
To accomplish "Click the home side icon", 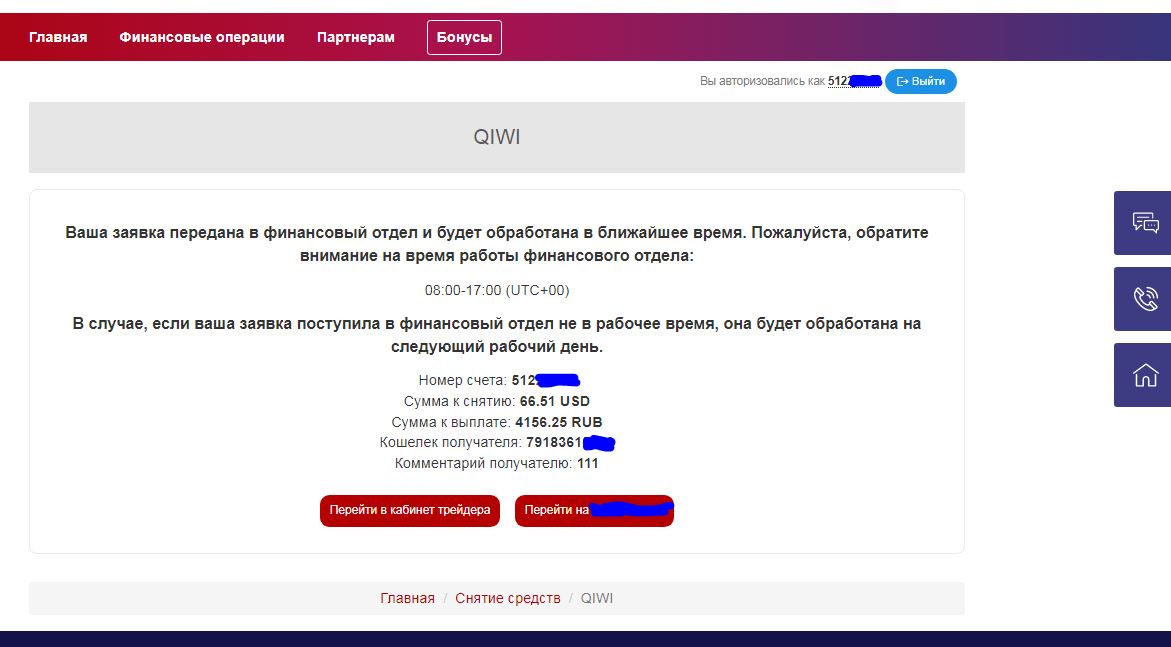I will 1143,375.
